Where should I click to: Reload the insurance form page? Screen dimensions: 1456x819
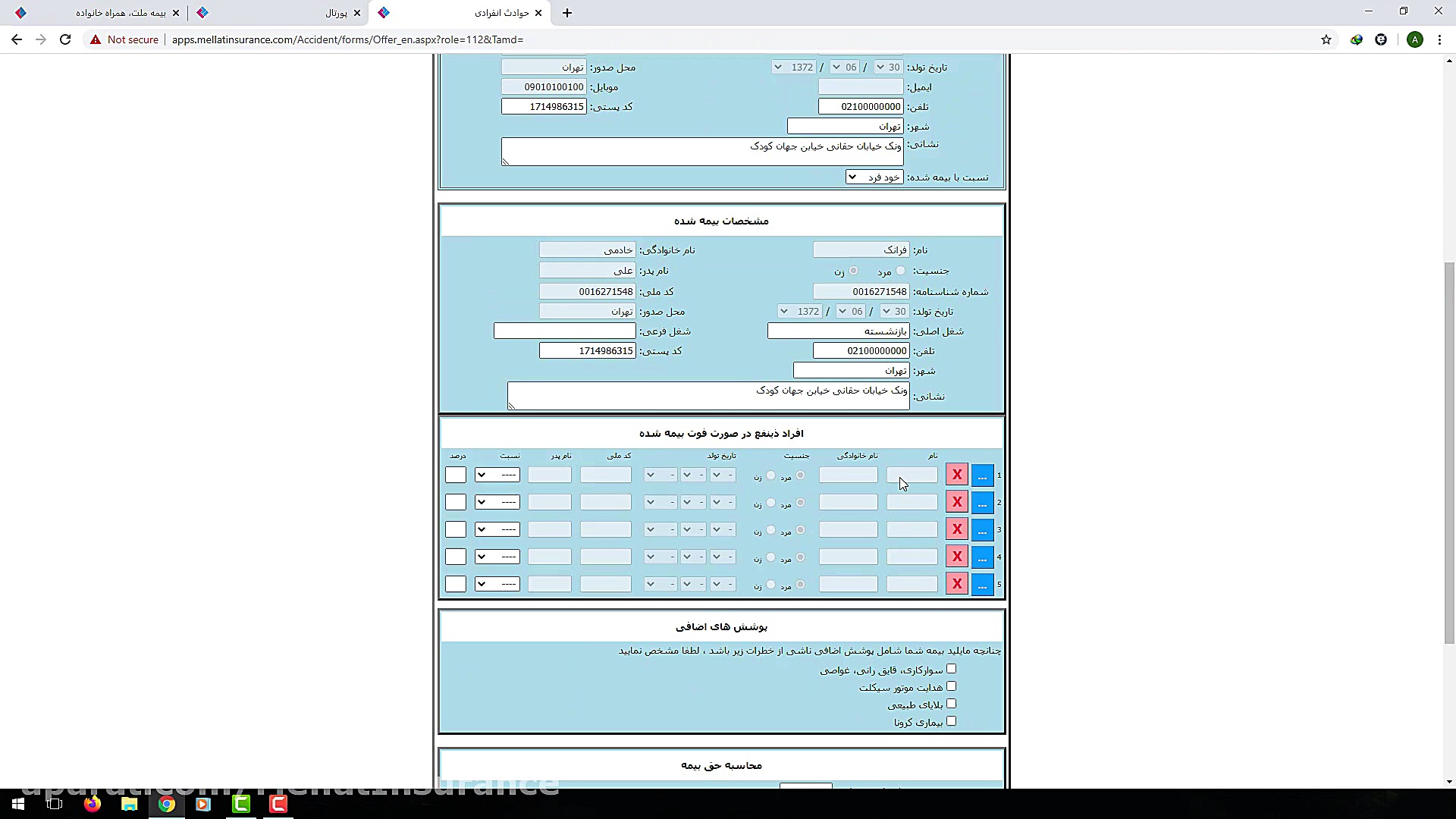[65, 39]
